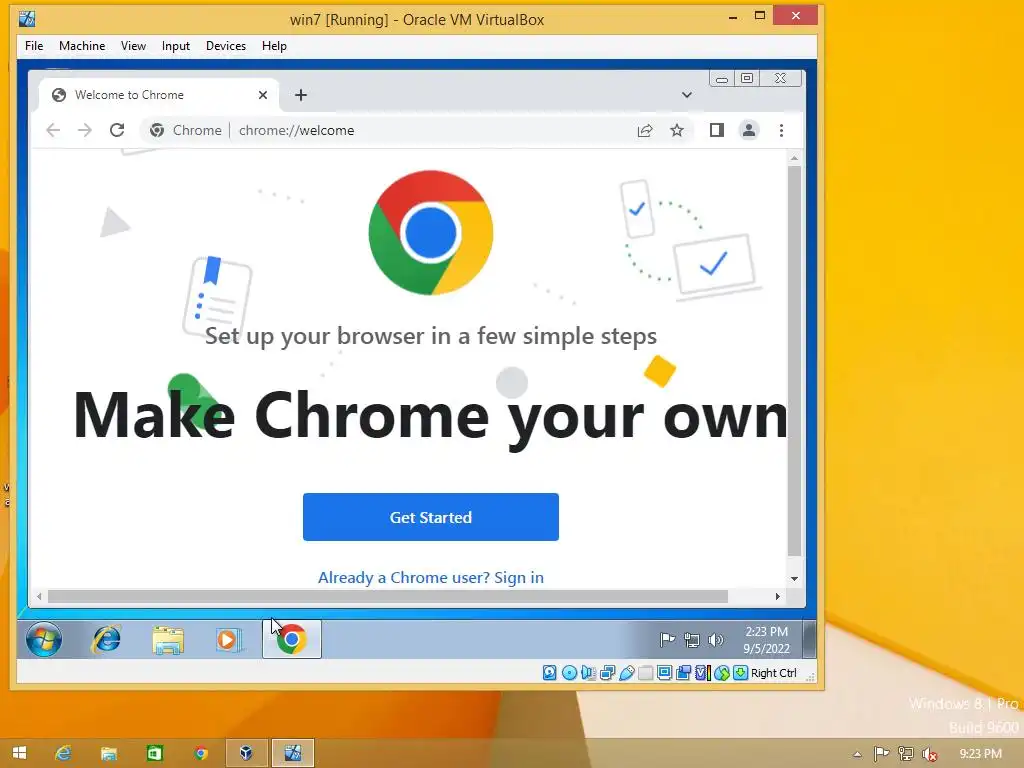Click the host network tray icon
Screen dimensions: 1024x768
coord(906,754)
